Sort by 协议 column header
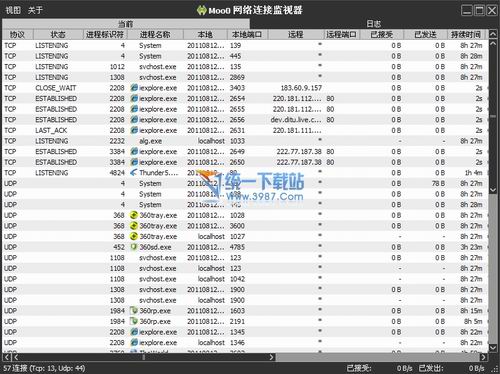The image size is (500, 374). point(17,34)
